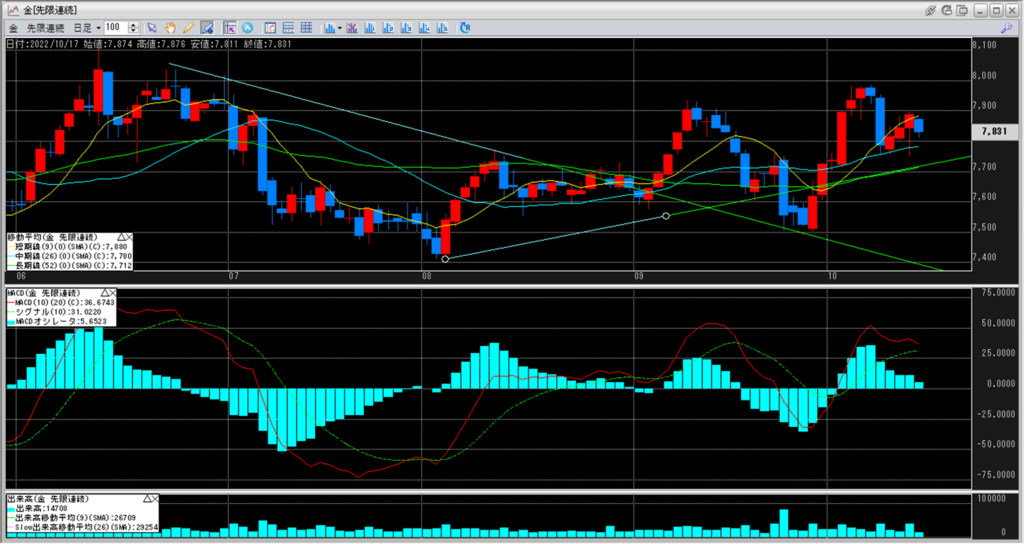Click the chart icon beside the window title
Screen dimensions: 1024x544
(13, 10)
